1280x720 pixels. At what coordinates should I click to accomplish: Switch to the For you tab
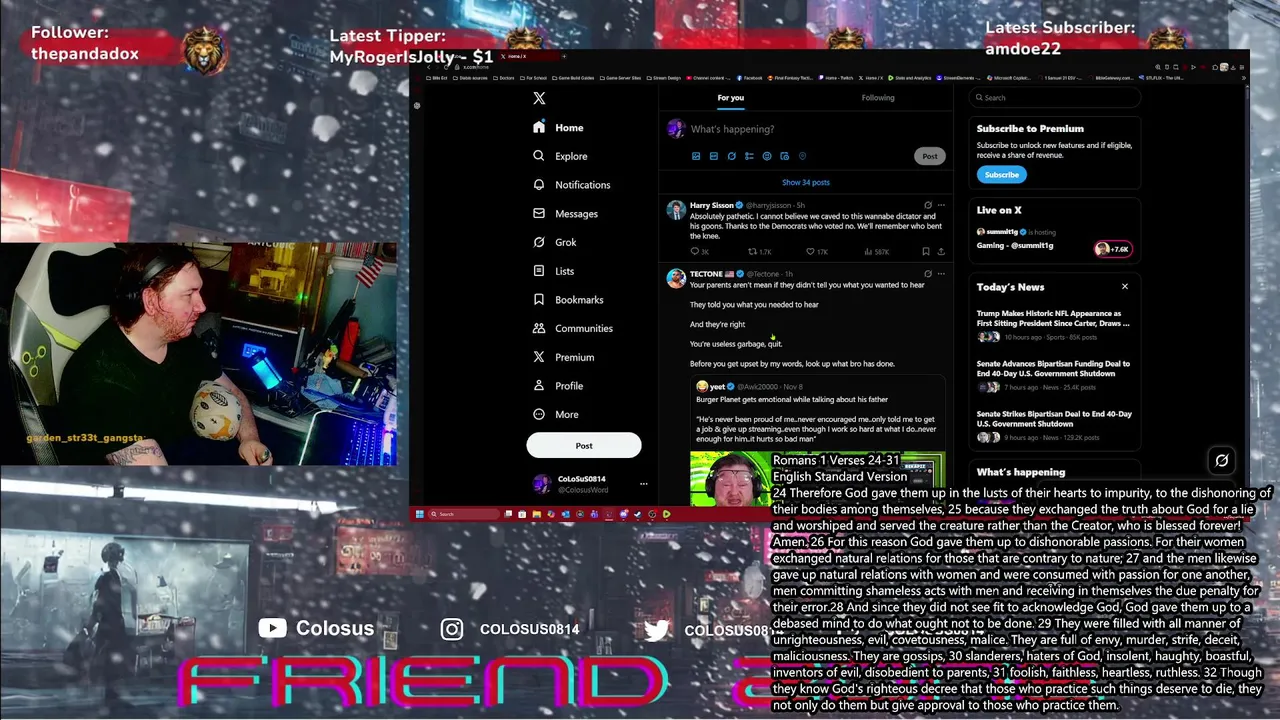point(730,98)
